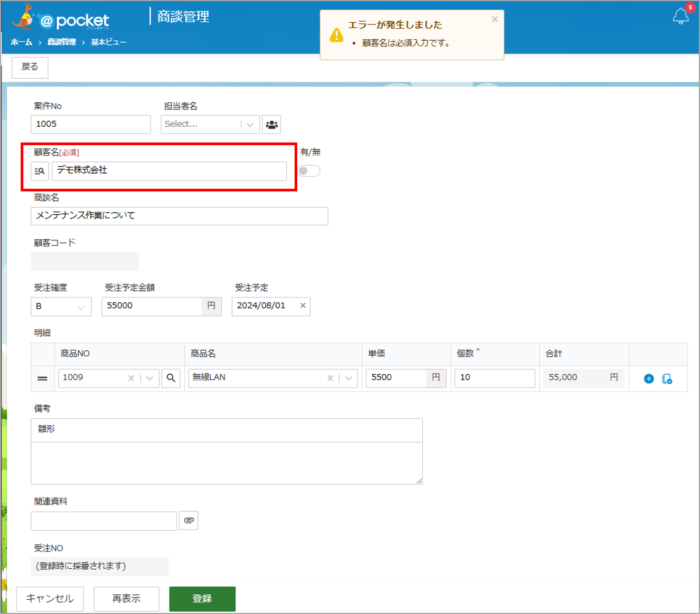Screen dimensions: 700x614
Task: Click the 単価 field showing 5500
Action: (x=396, y=378)
